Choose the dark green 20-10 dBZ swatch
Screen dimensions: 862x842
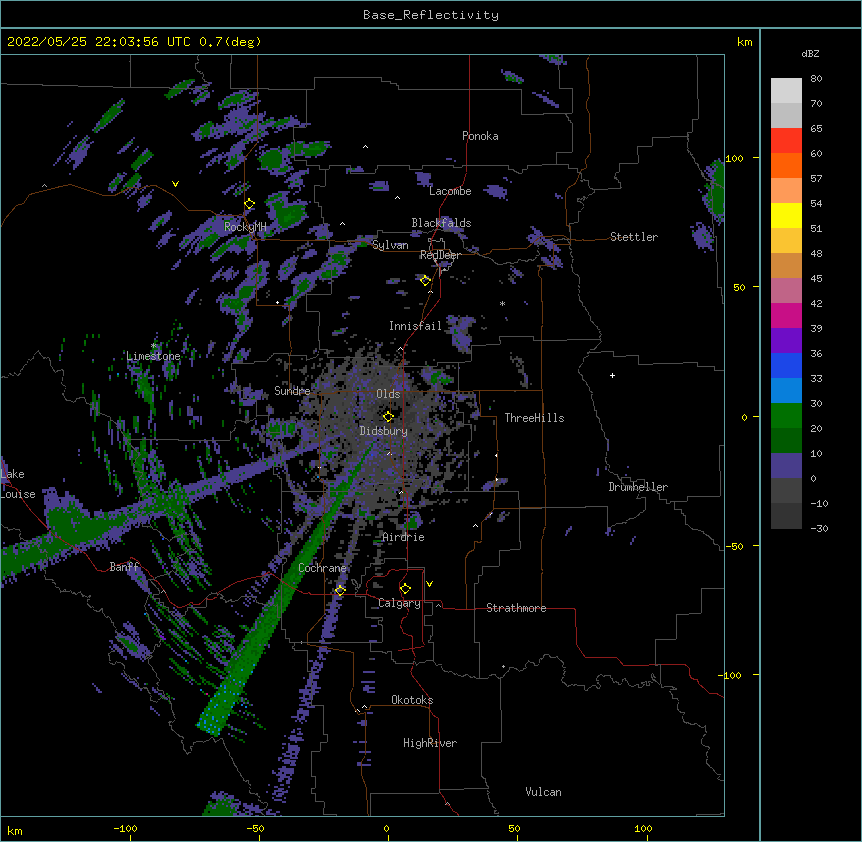[x=786, y=440]
